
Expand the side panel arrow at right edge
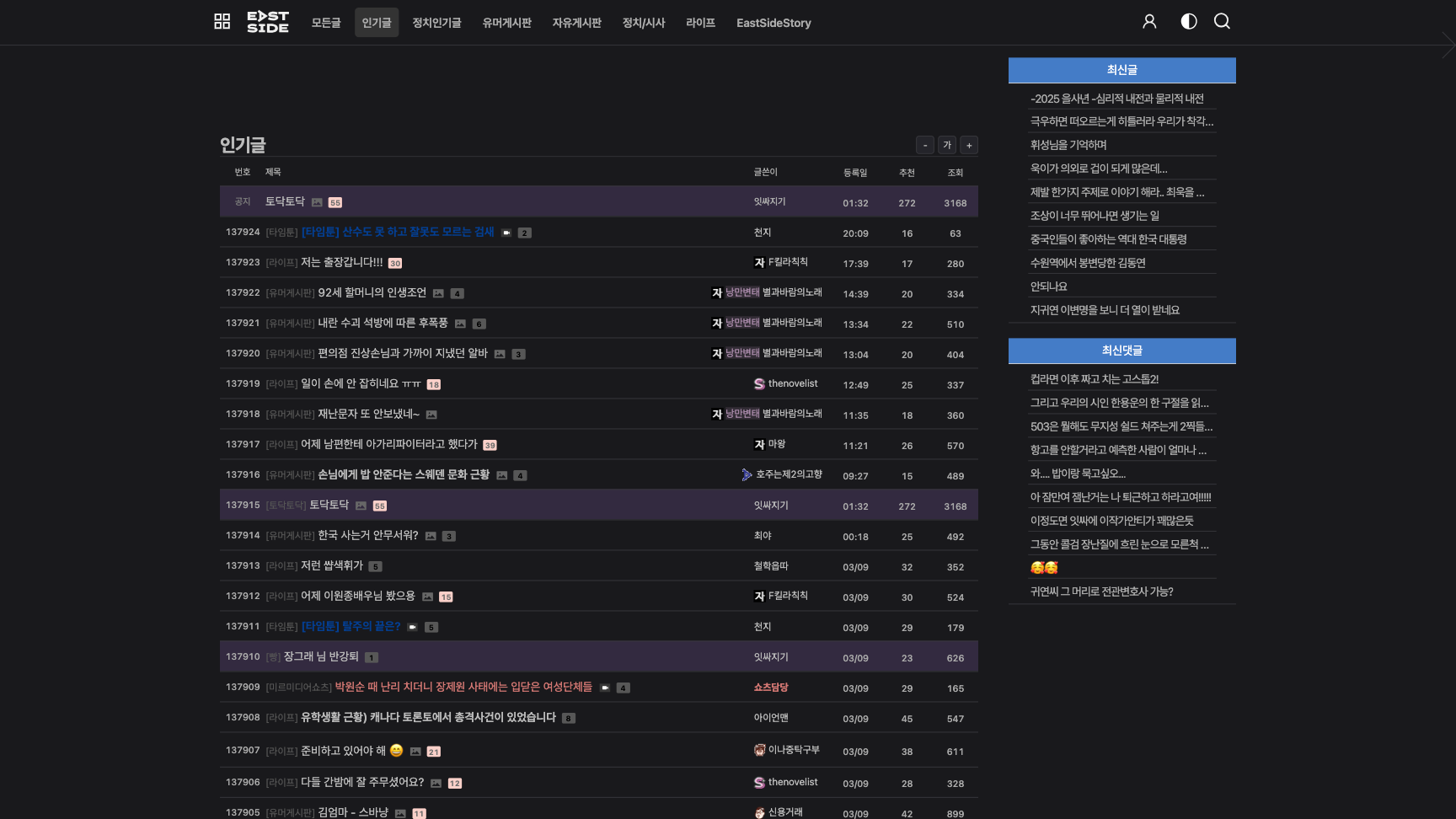tap(1448, 45)
